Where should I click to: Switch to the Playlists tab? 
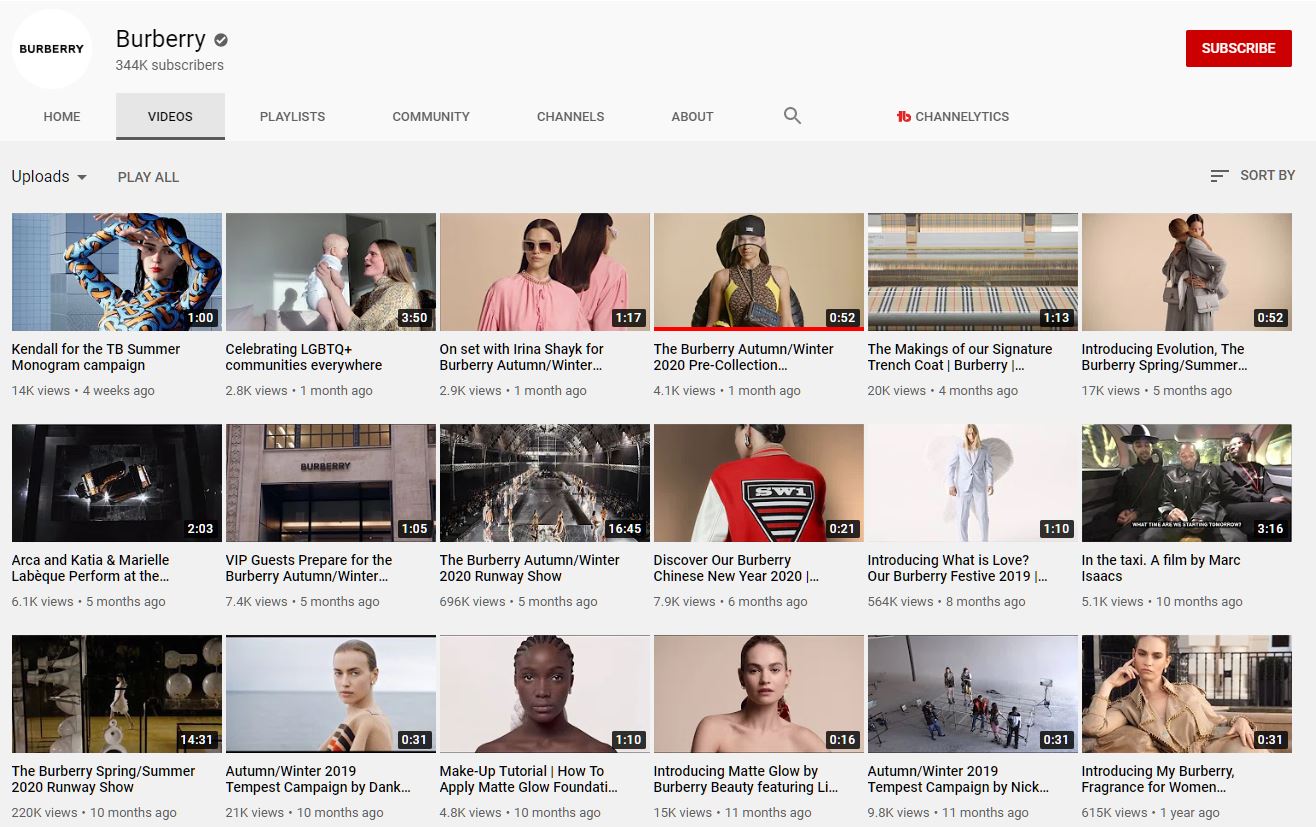(292, 117)
